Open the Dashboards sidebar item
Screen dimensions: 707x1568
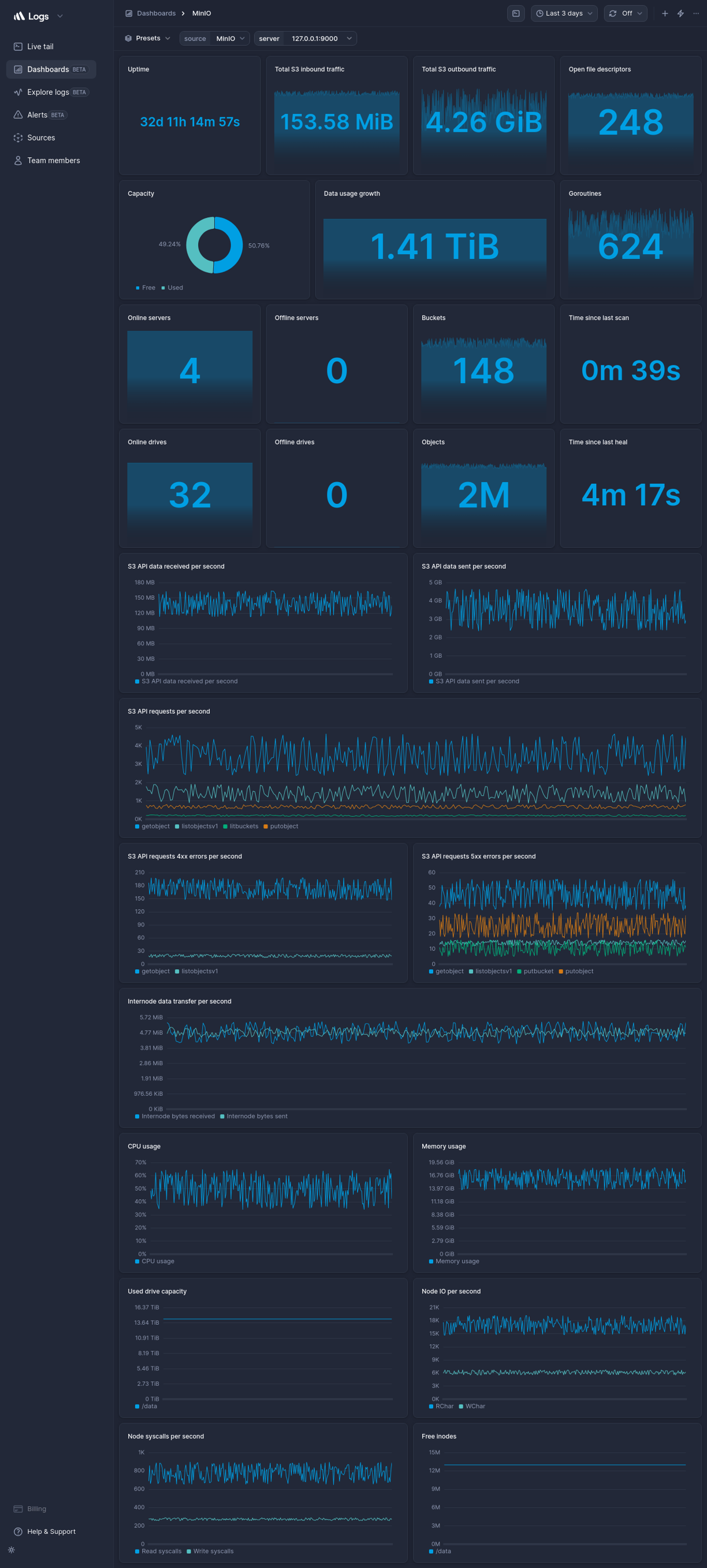click(51, 69)
